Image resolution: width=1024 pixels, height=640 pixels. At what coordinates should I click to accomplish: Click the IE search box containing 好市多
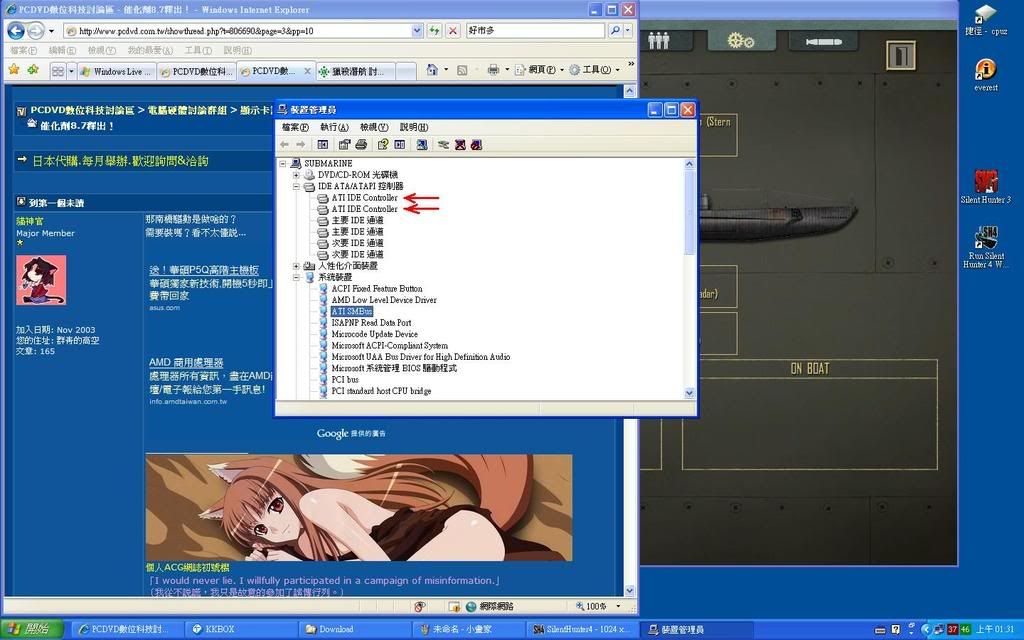coord(536,31)
